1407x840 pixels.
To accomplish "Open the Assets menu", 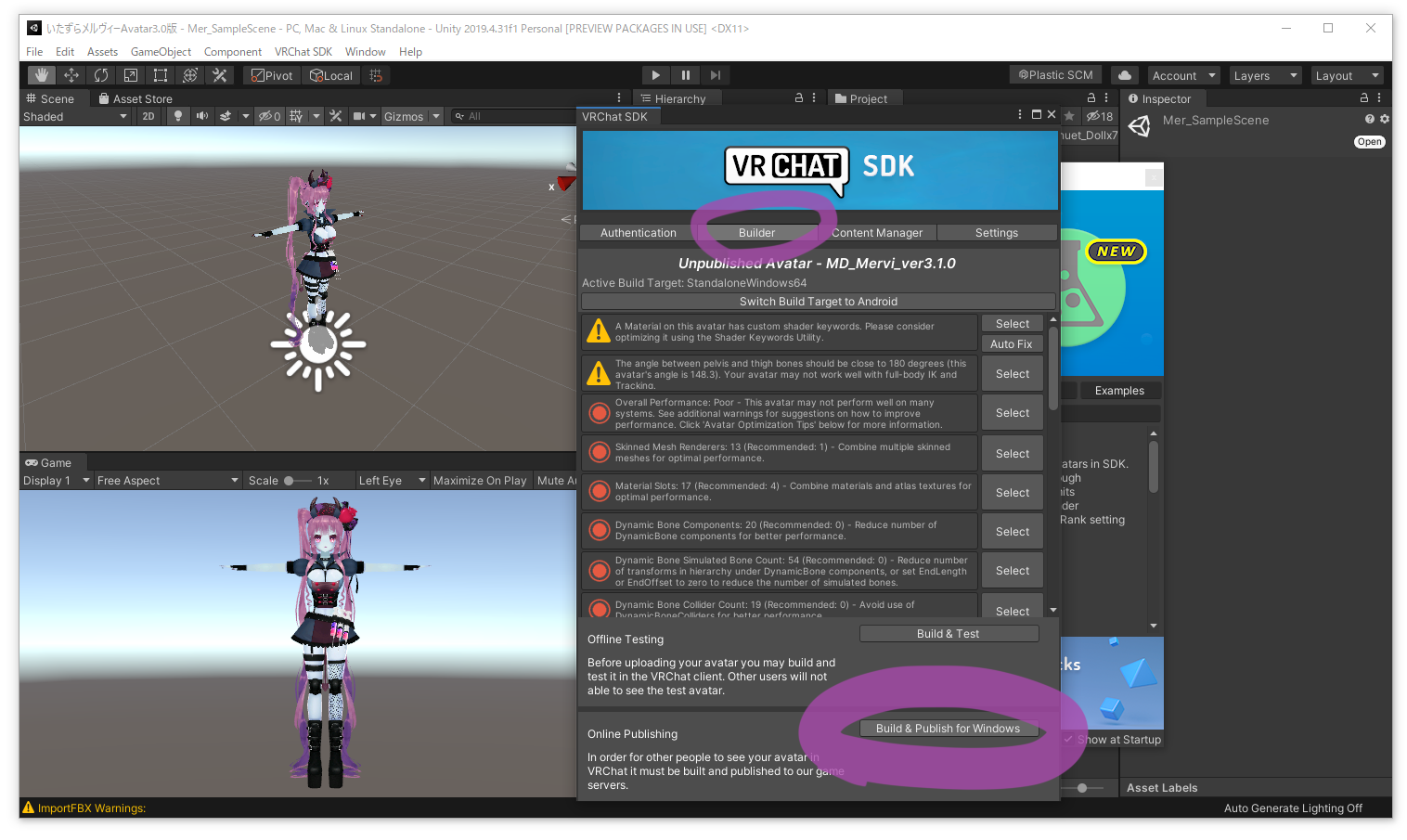I will (102, 52).
